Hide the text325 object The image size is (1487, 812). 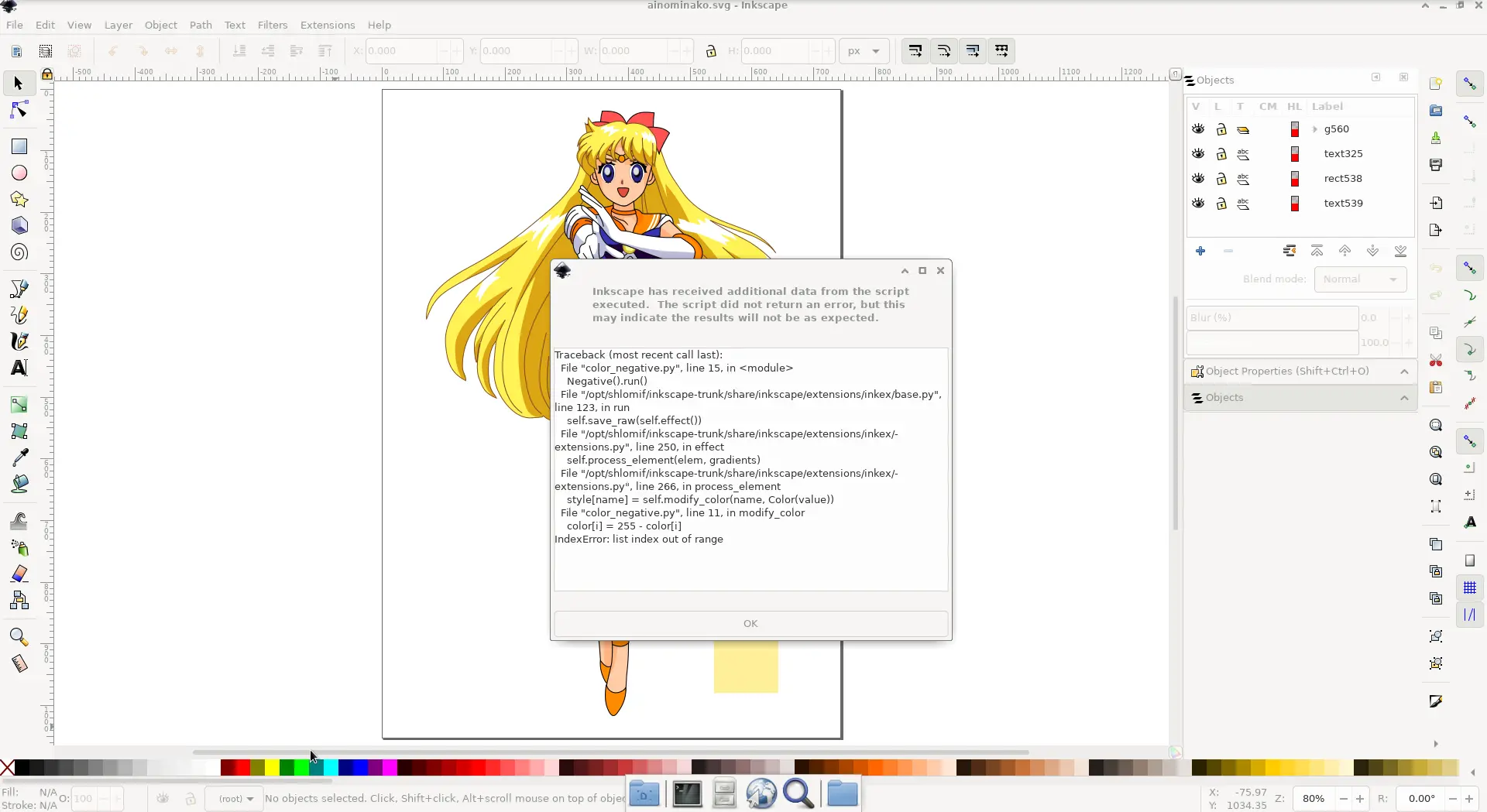coord(1198,154)
